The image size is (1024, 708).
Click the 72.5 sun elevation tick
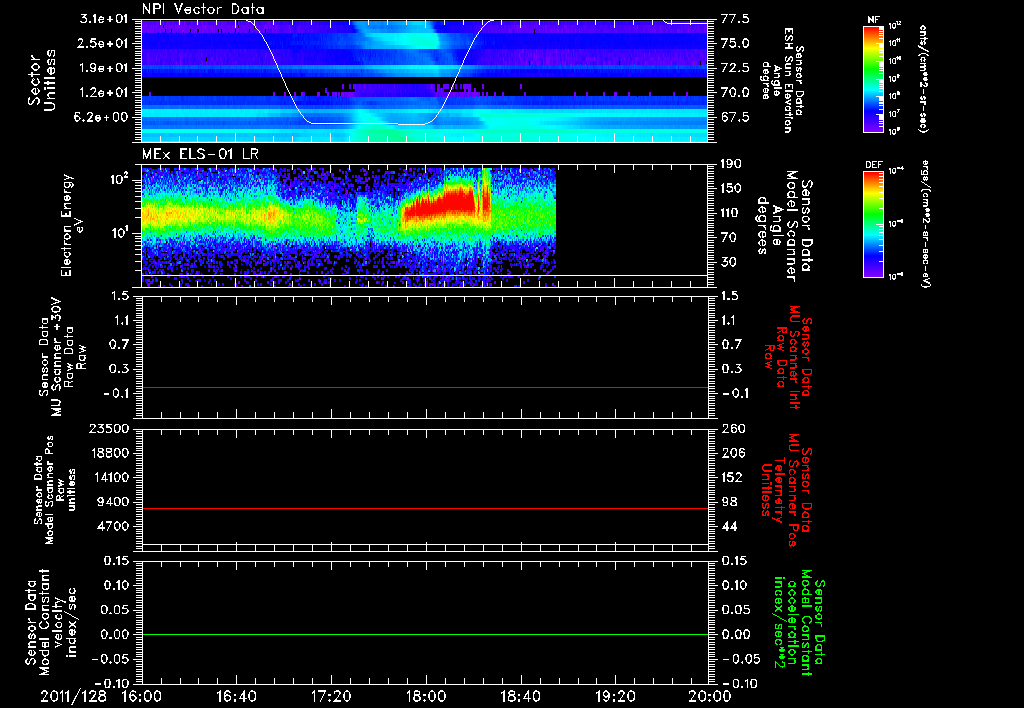point(735,68)
